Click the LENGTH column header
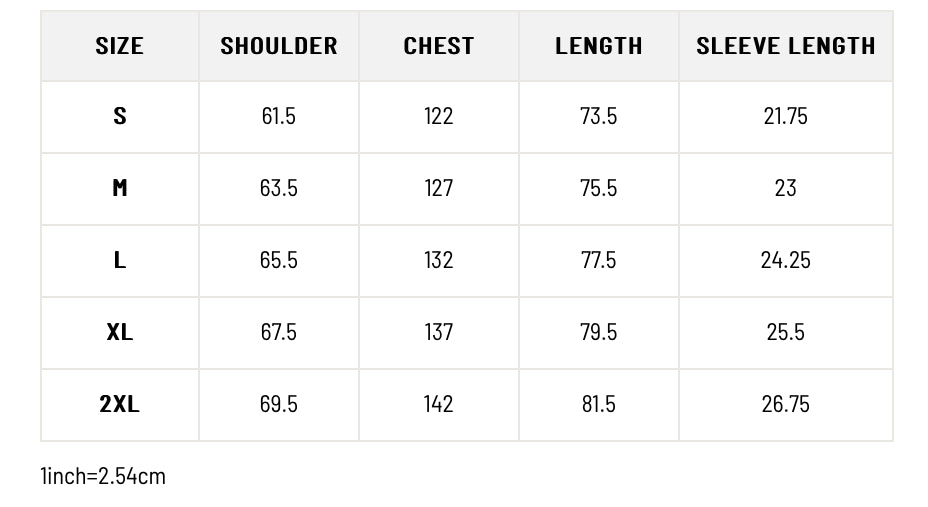 click(599, 46)
